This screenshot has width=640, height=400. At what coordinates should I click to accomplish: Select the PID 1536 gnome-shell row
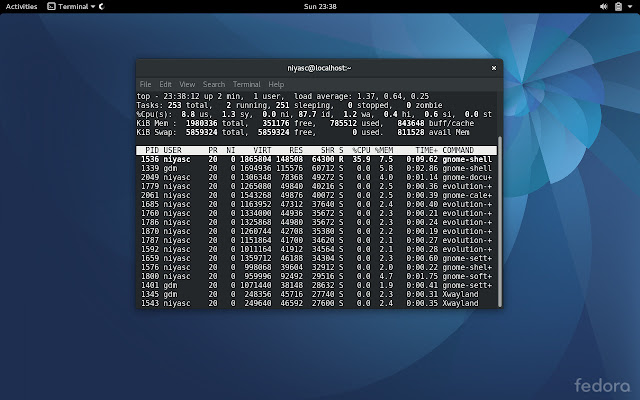tap(316, 159)
